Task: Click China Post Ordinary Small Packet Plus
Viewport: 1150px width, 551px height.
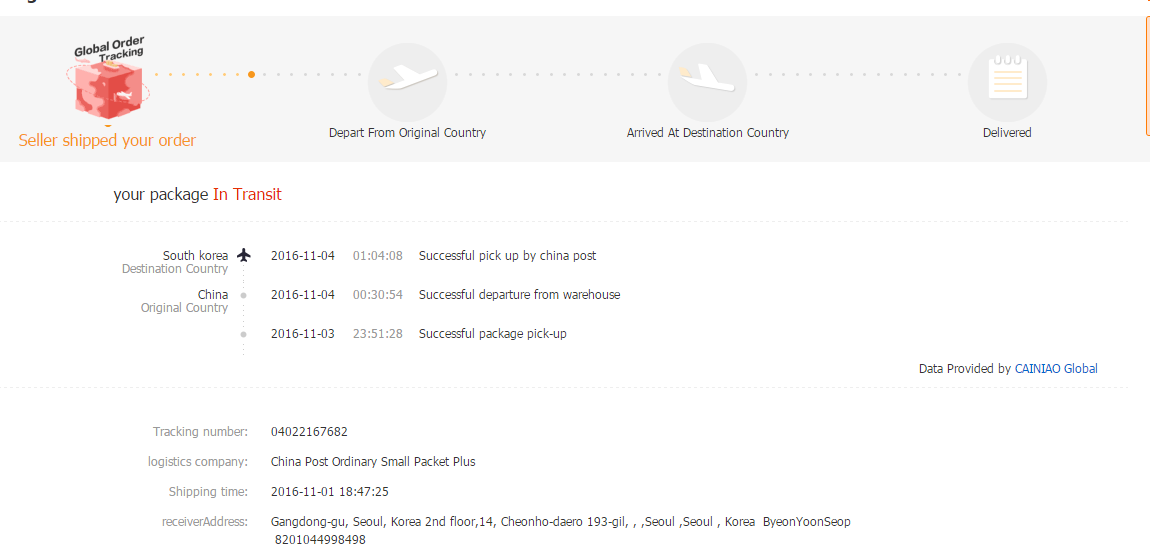Action: pyautogui.click(x=373, y=462)
